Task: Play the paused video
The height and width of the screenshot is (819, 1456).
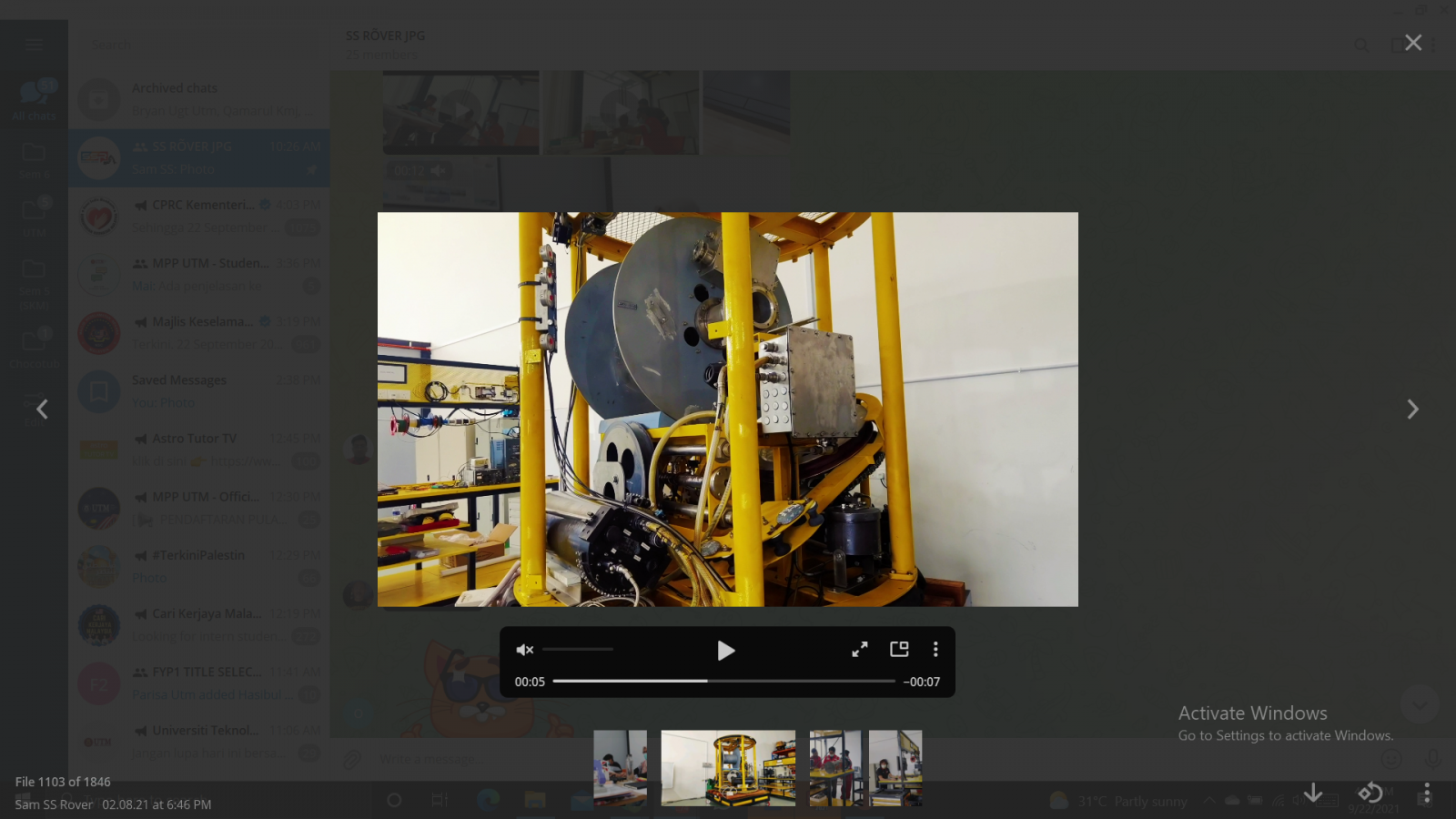Action: (725, 651)
